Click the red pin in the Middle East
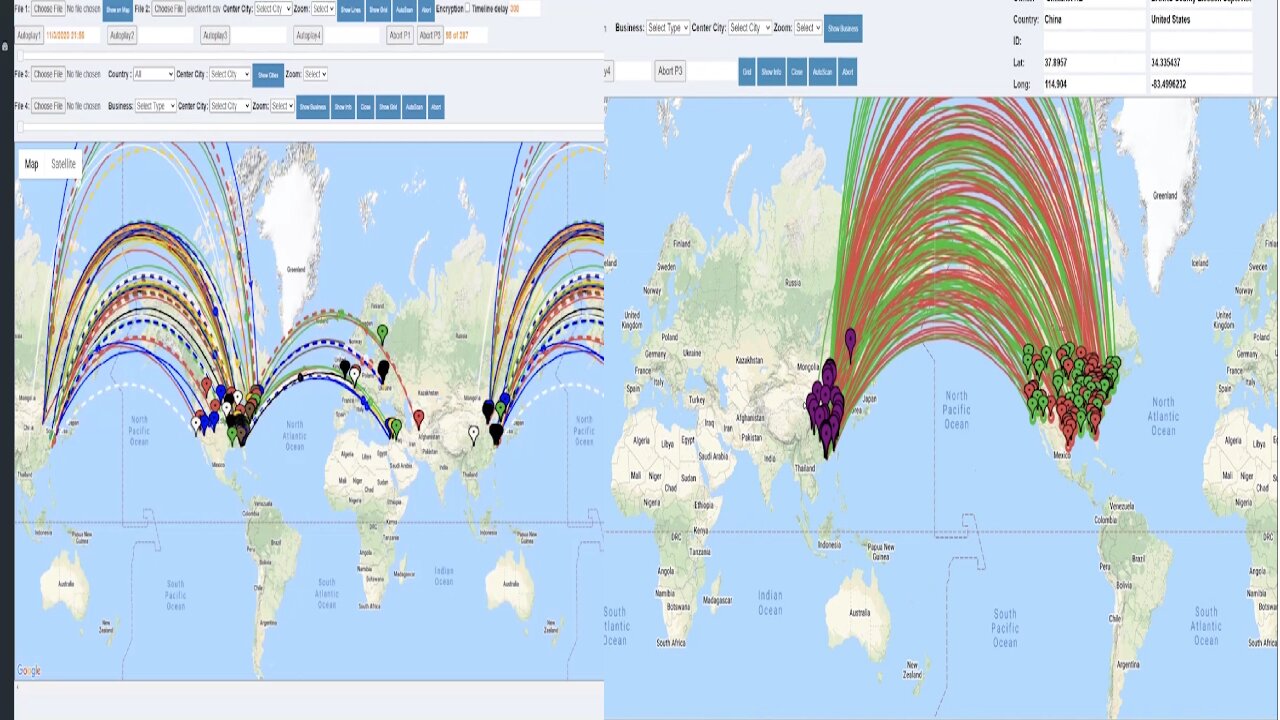Image resolution: width=1280 pixels, height=720 pixels. click(x=419, y=418)
